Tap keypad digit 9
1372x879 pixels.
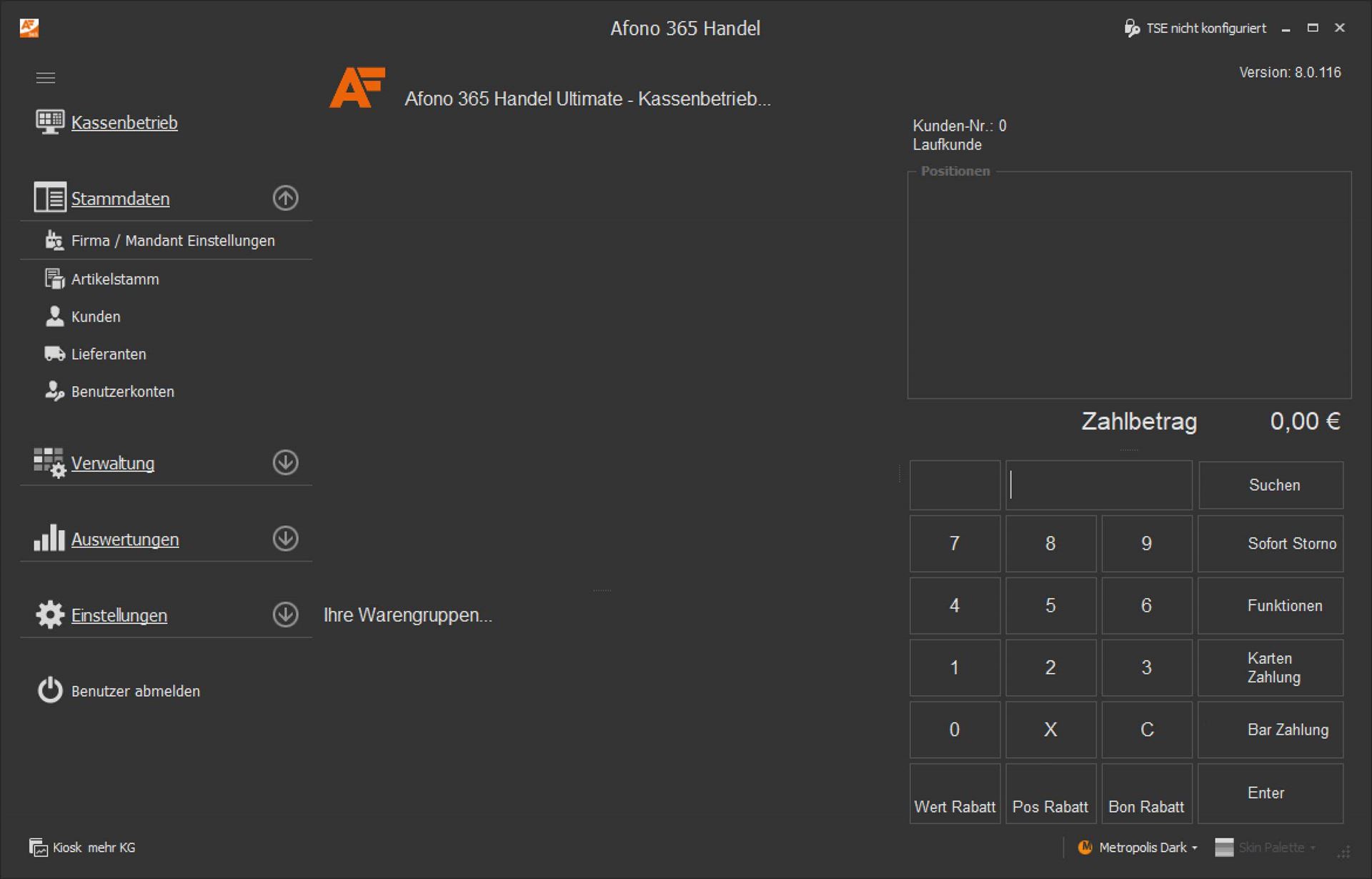pyautogui.click(x=1146, y=543)
